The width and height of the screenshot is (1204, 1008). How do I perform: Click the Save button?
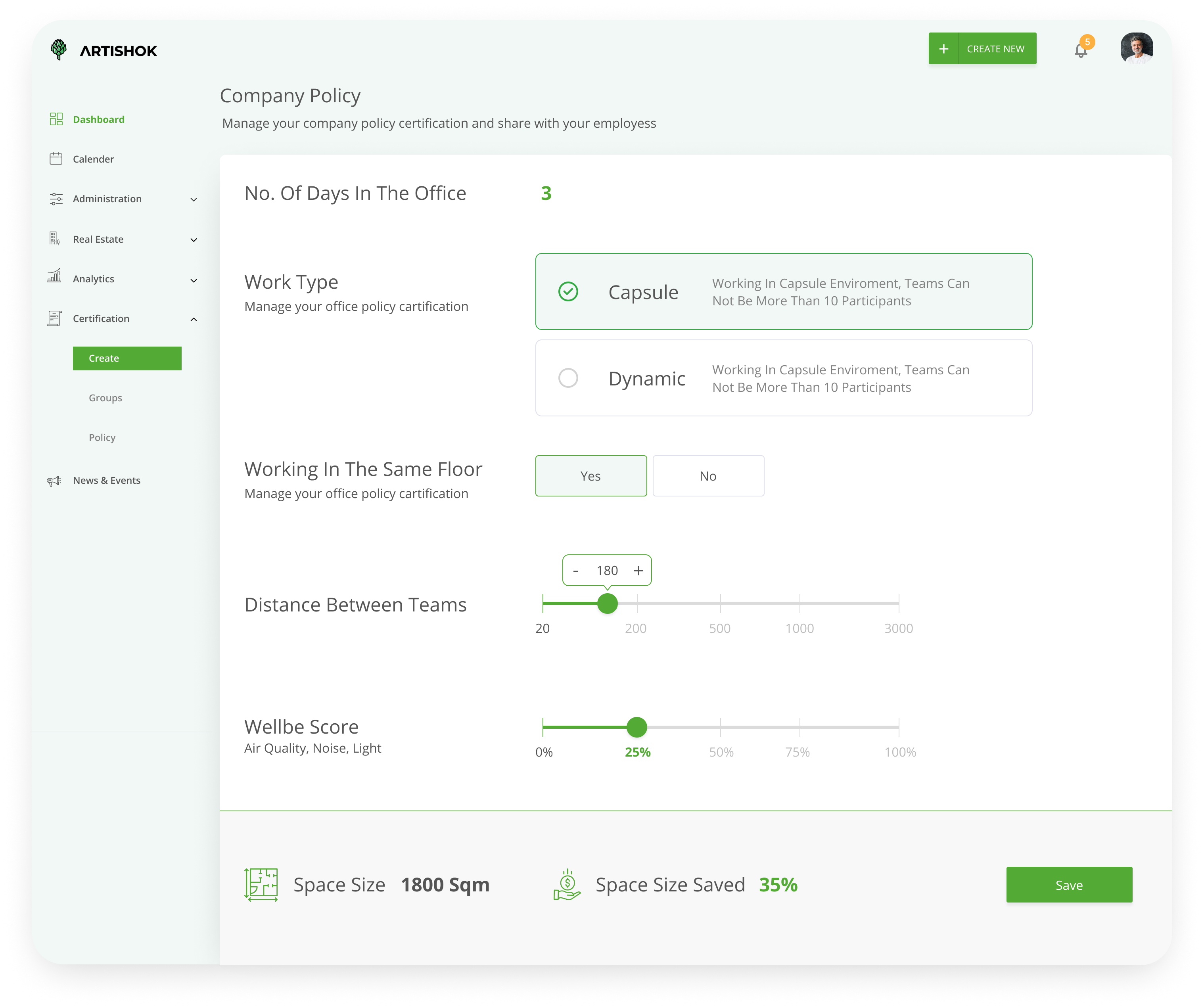(1069, 885)
